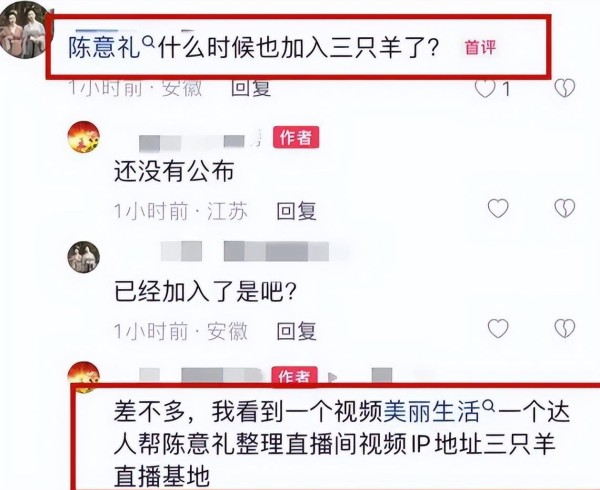This screenshot has width=600, height=490.
Task: Open search for 美丽生活 keyword link
Action: pos(439,411)
